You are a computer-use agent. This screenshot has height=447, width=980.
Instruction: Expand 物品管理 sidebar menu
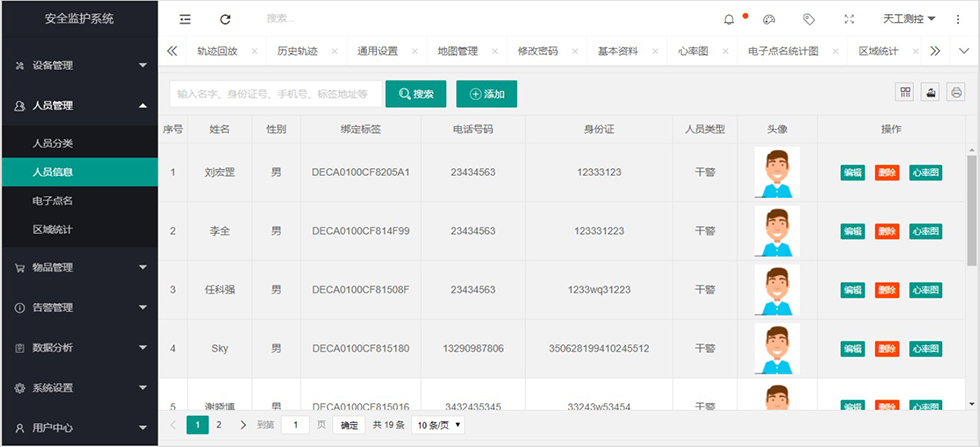(79, 268)
